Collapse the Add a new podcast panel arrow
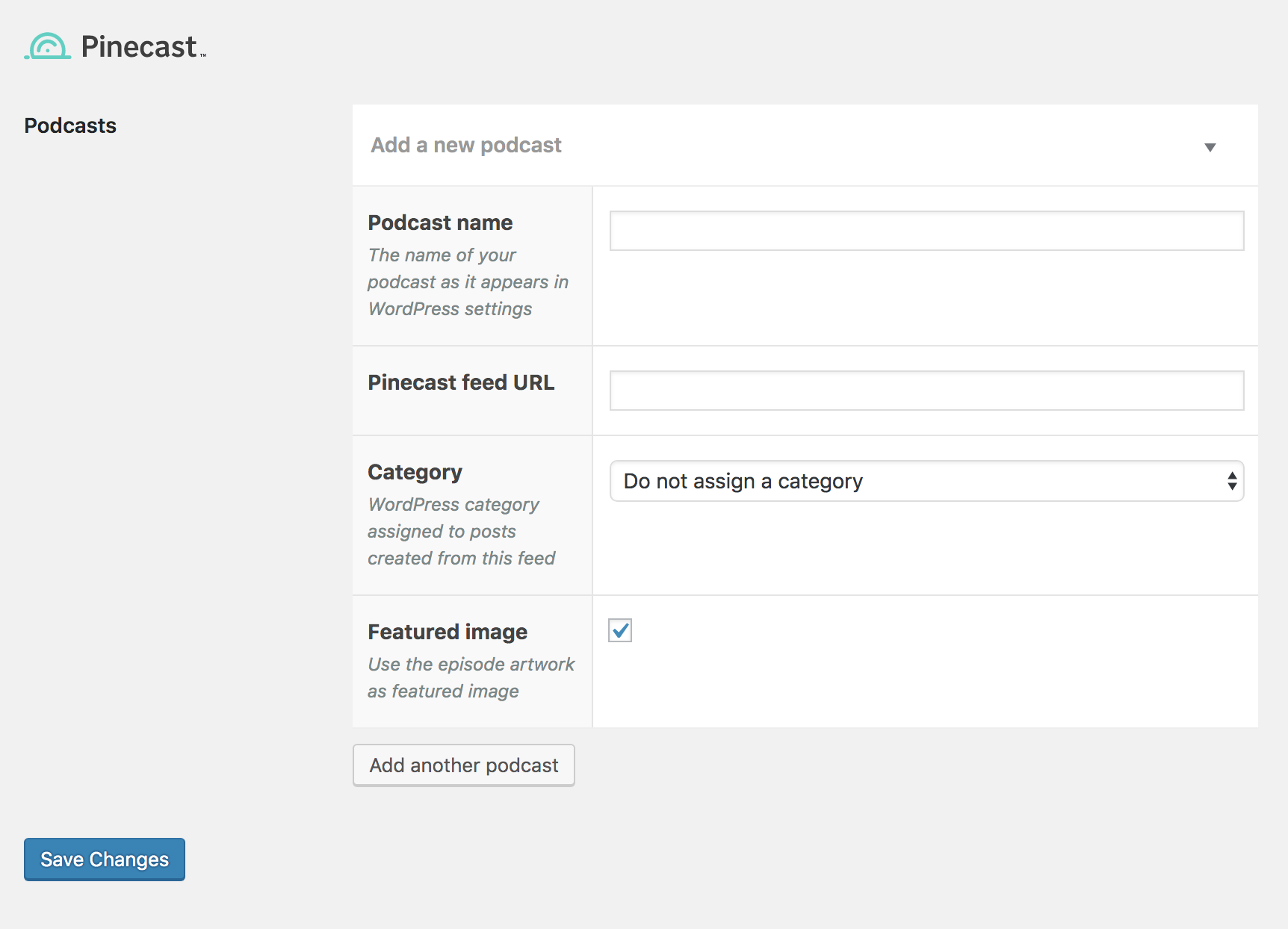This screenshot has height=929, width=1288. click(1210, 147)
